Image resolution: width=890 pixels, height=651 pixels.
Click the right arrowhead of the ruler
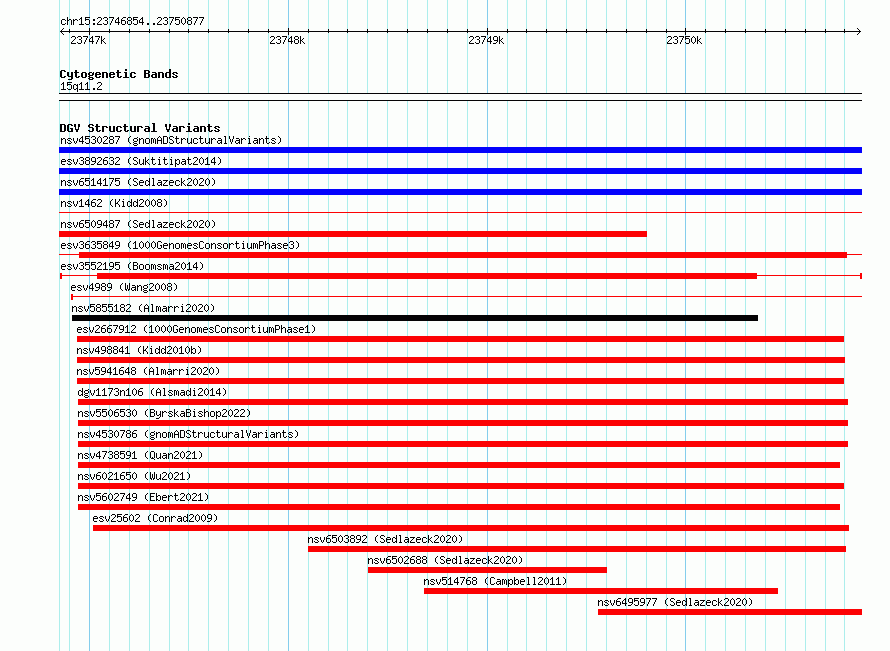tap(858, 31)
